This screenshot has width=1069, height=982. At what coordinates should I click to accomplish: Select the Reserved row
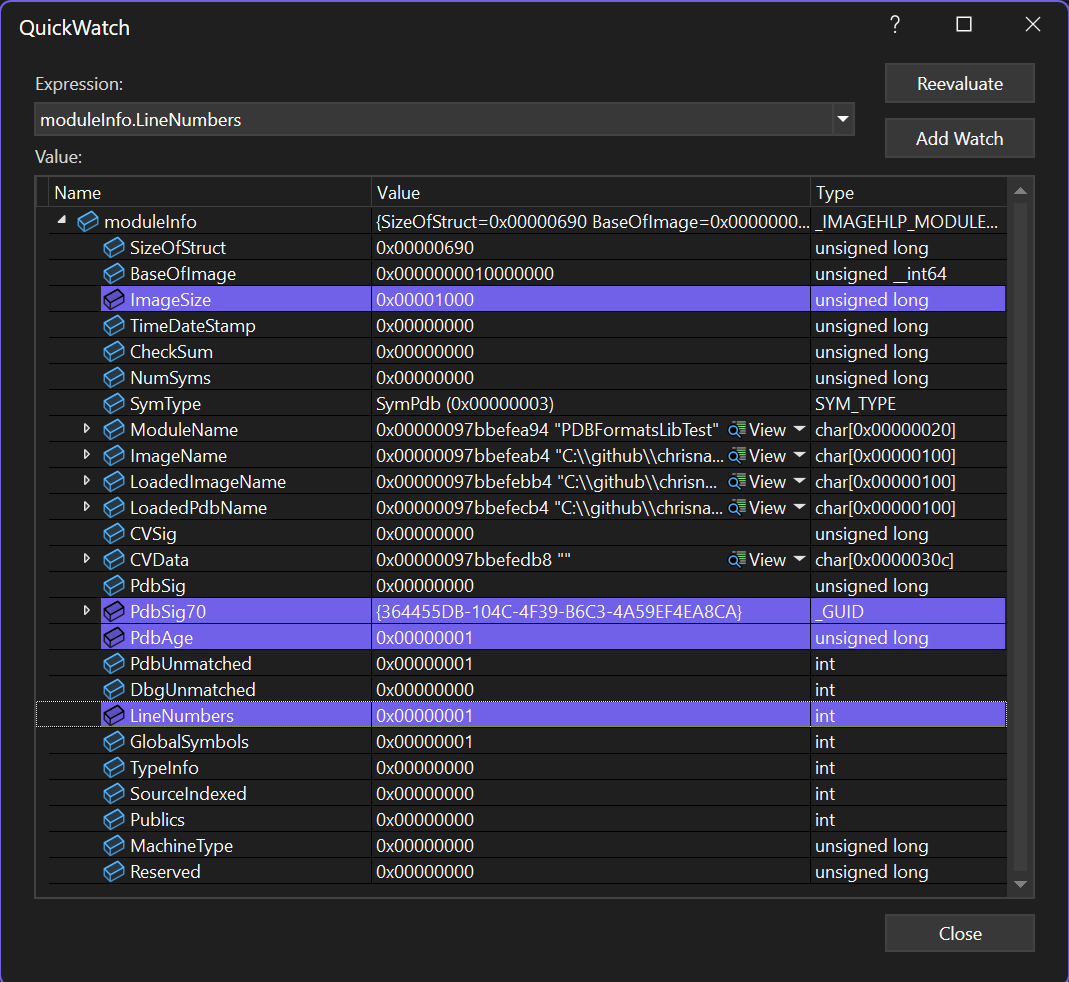(528, 872)
